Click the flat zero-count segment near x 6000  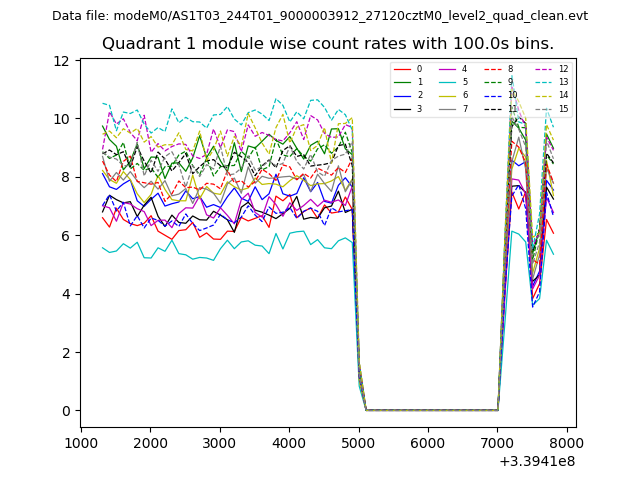pyautogui.click(x=428, y=410)
